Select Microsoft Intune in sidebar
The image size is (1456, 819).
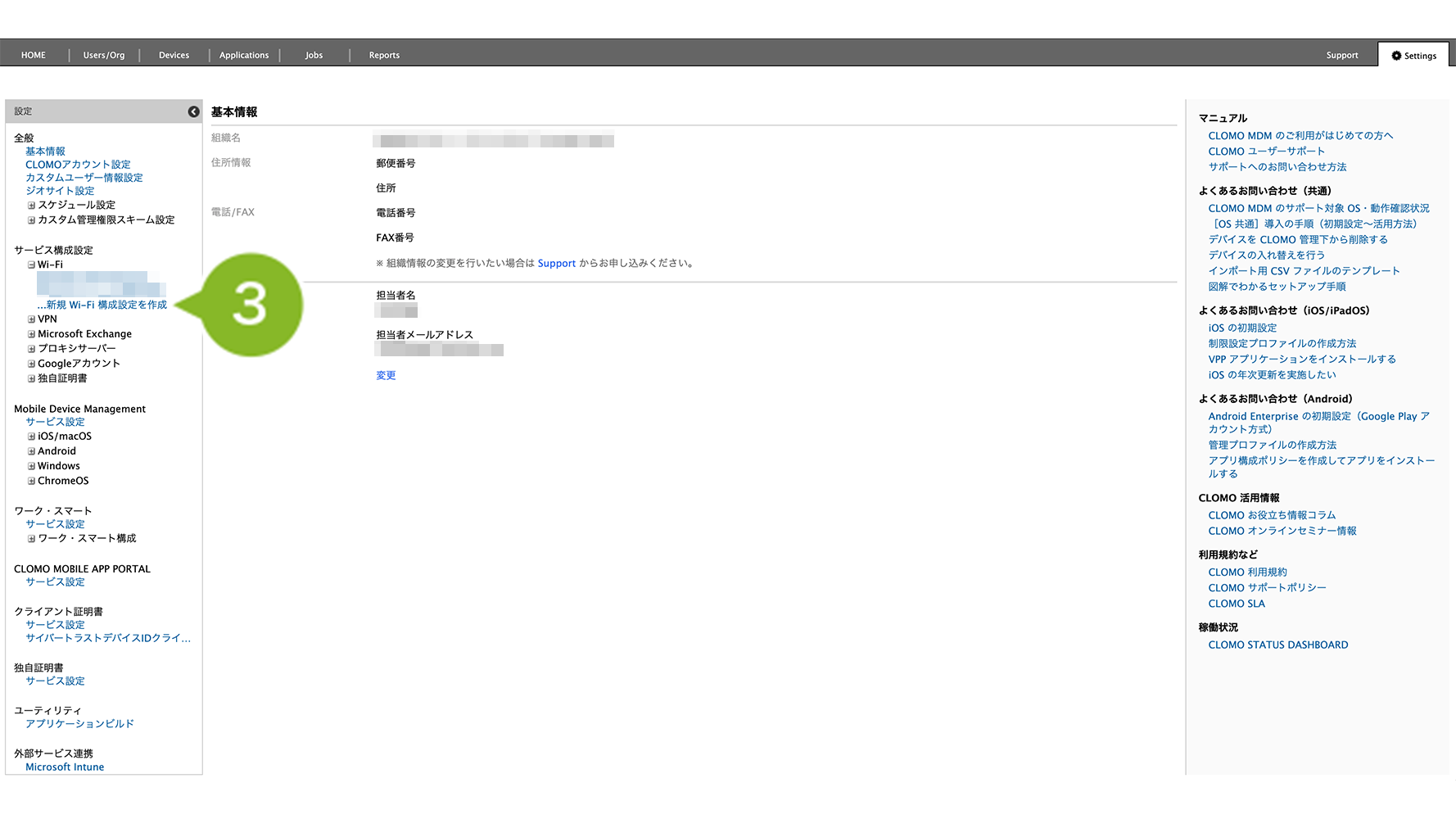pyautogui.click(x=65, y=767)
